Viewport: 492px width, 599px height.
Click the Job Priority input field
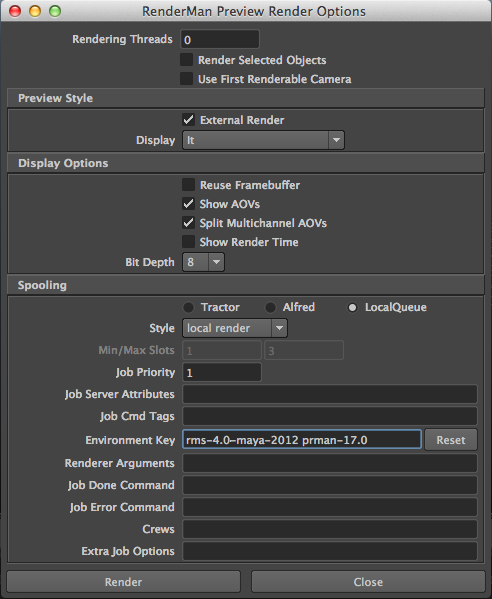[222, 372]
